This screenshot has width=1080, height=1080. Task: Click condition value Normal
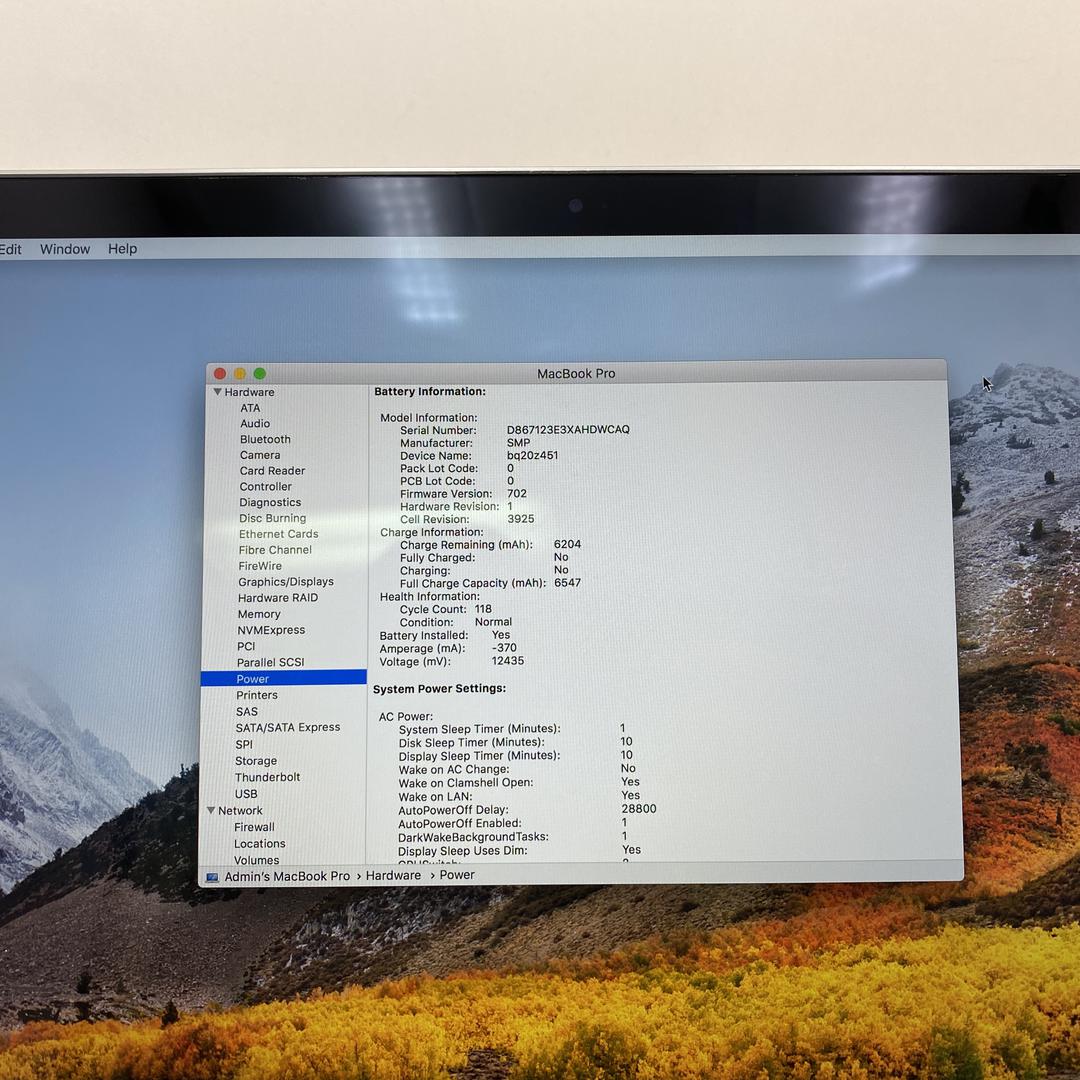[493, 622]
